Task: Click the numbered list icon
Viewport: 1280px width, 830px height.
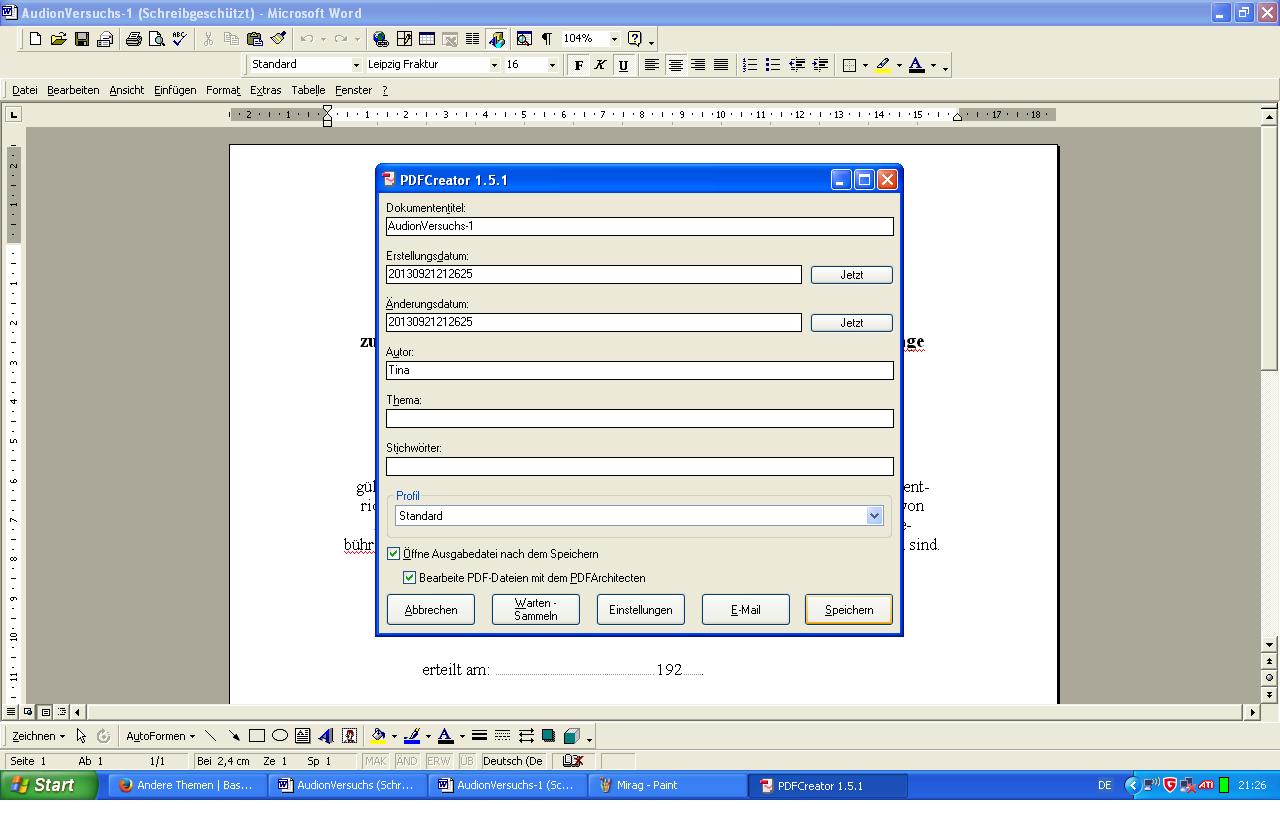Action: 749,65
